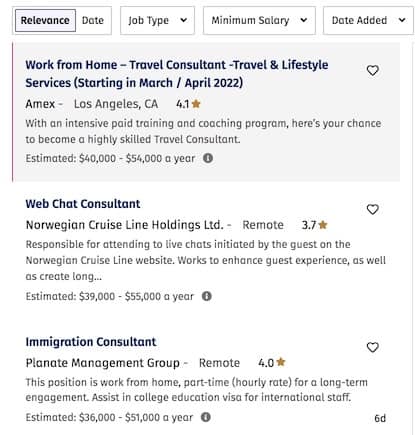Click the Amex company name
Screen dimensions: 415x435
[40, 104]
